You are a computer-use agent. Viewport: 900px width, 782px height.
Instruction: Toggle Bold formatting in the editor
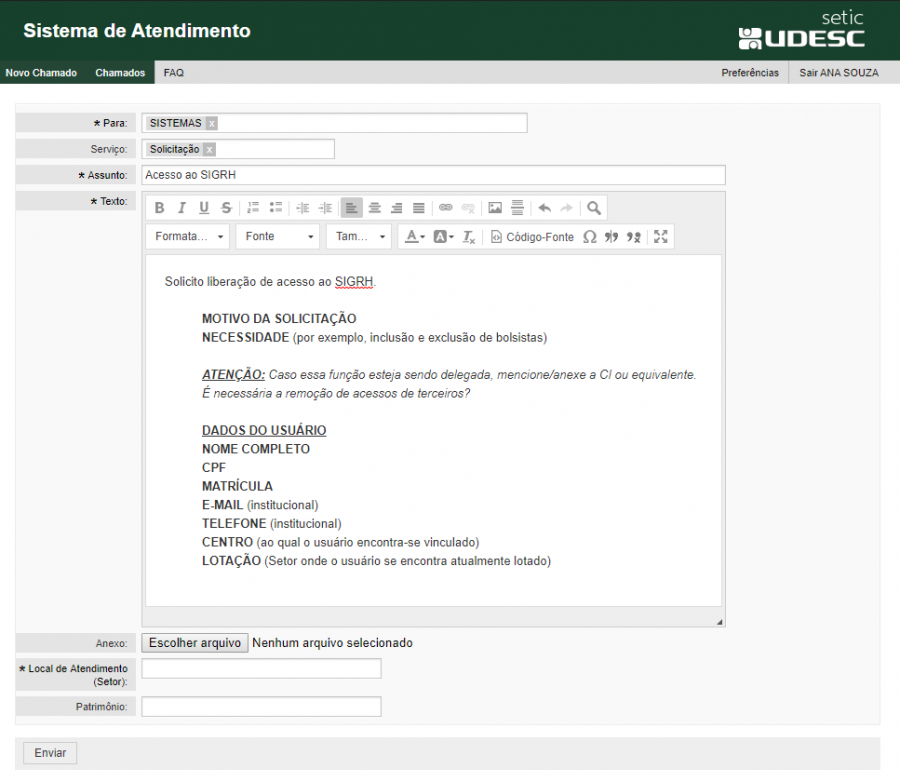pyautogui.click(x=160, y=208)
